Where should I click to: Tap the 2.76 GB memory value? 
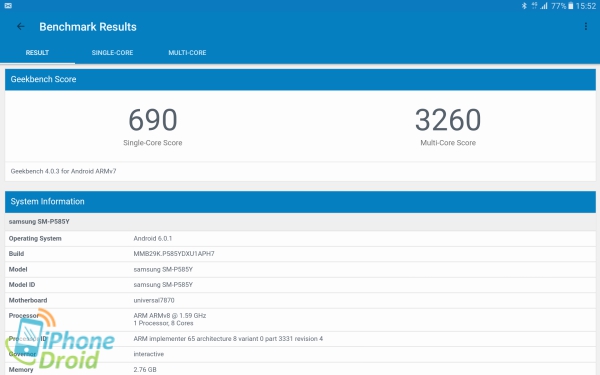point(145,370)
